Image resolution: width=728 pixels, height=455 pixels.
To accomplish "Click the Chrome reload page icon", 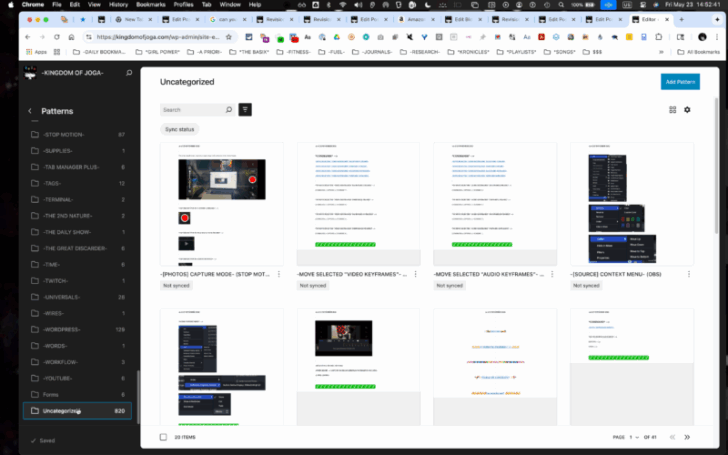I will [57, 37].
